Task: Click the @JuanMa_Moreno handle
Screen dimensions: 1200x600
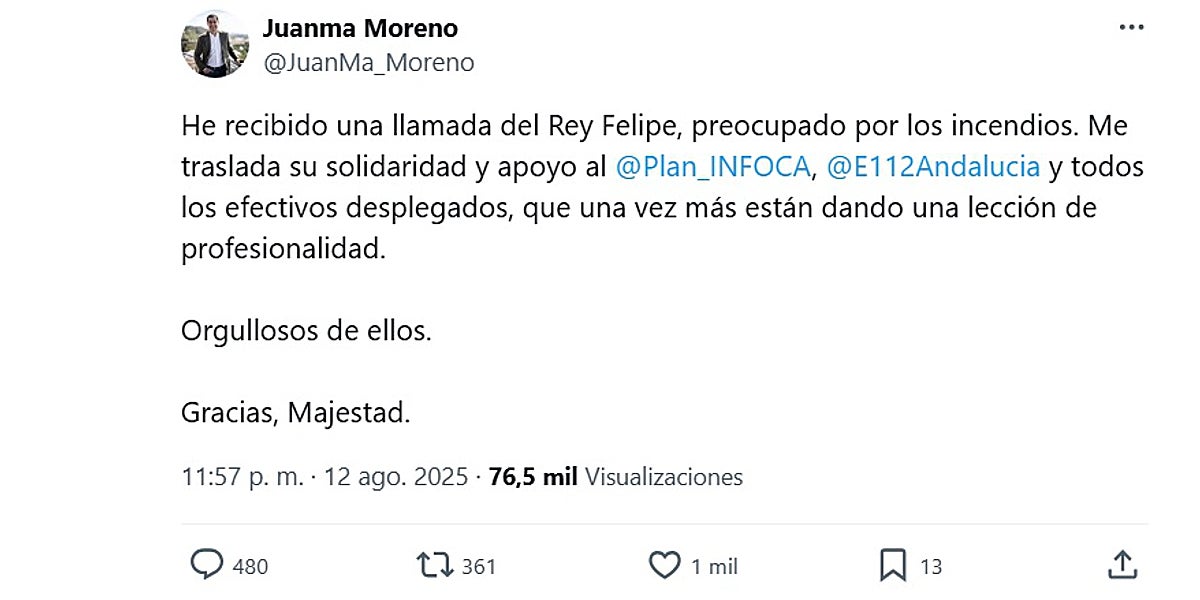Action: 368,62
